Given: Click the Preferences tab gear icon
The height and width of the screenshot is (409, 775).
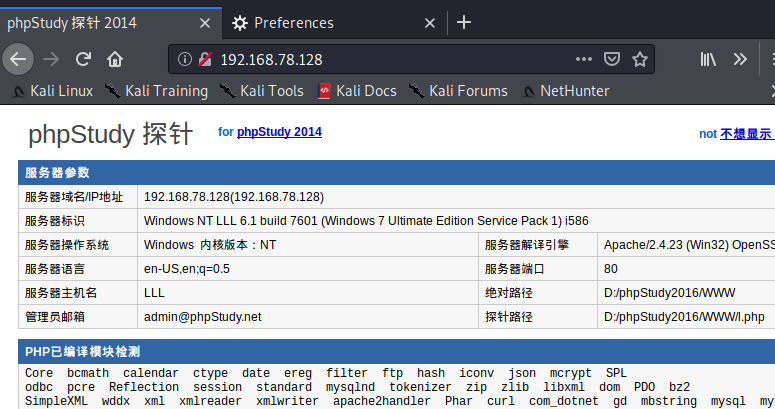Looking at the screenshot, I should tap(240, 23).
